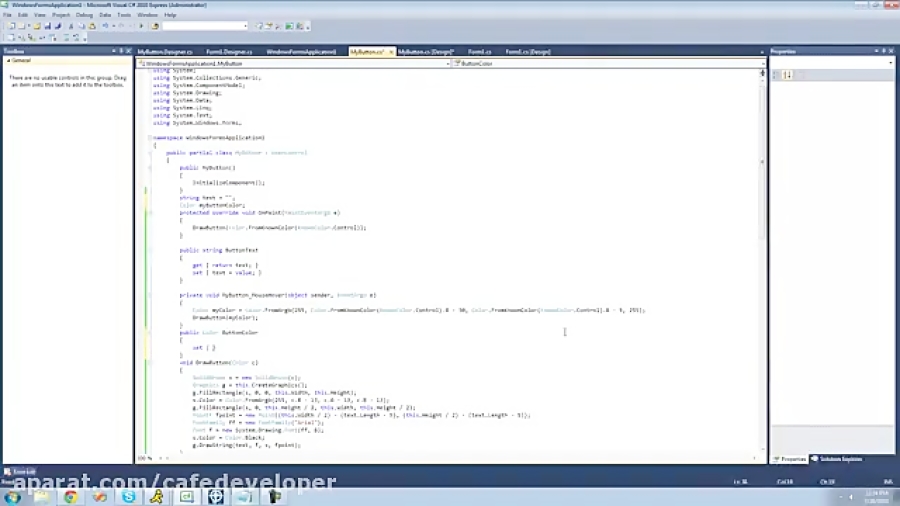Open the Data menu
Image resolution: width=900 pixels, height=506 pixels.
105,15
